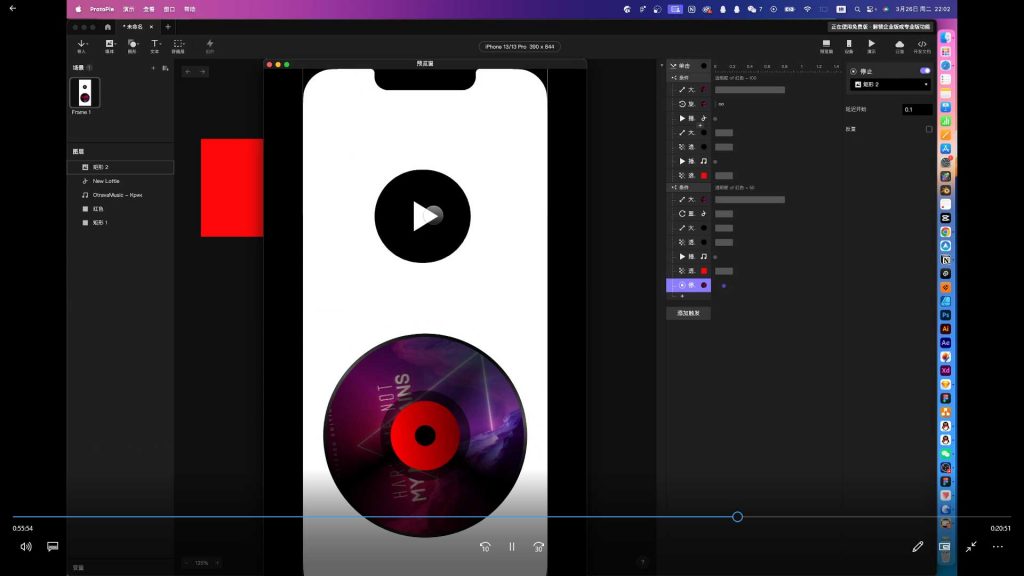The width and height of the screenshot is (1024, 576).
Task: Click the 添加触发 add trigger button
Action: tap(688, 313)
